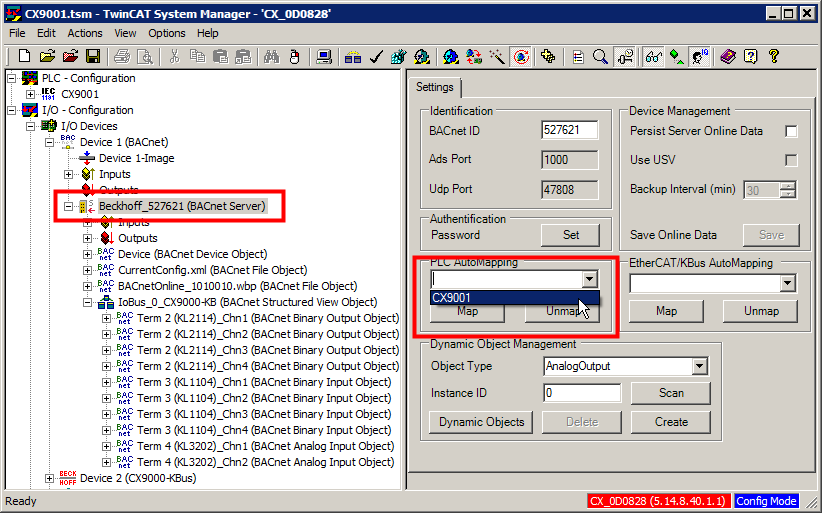The height and width of the screenshot is (513, 822).
Task: Open the File menu
Action: click(17, 33)
